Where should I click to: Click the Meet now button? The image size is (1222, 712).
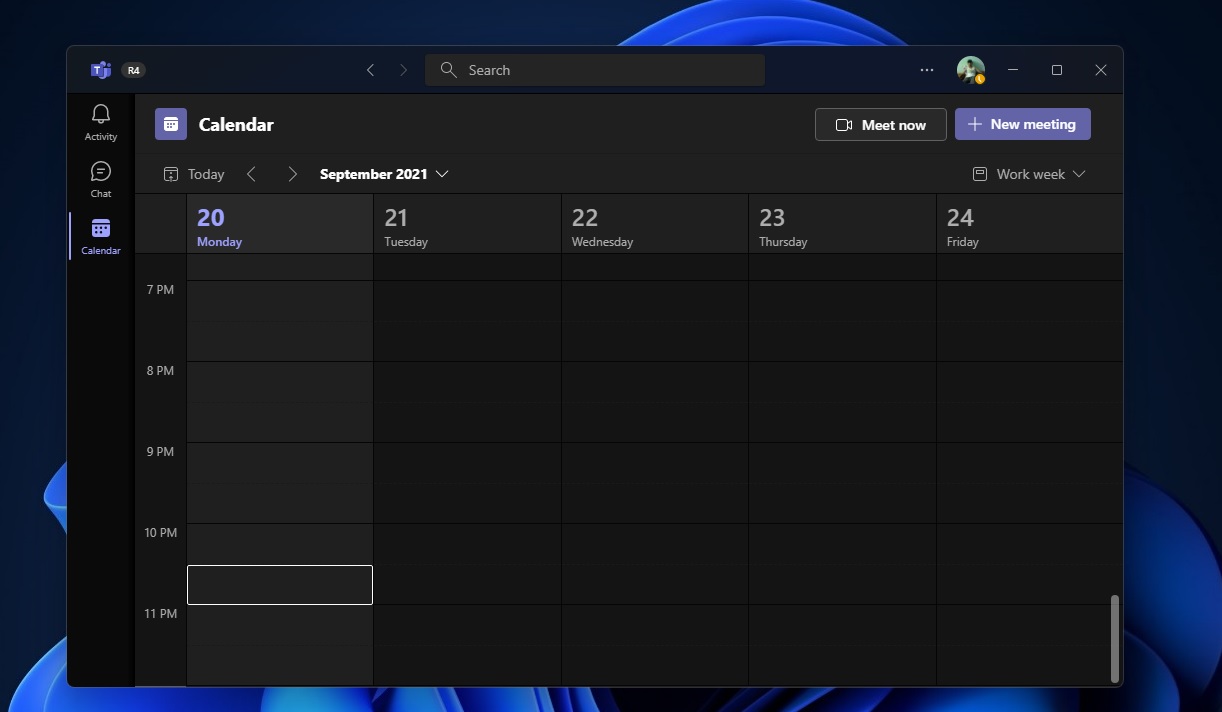click(x=880, y=125)
